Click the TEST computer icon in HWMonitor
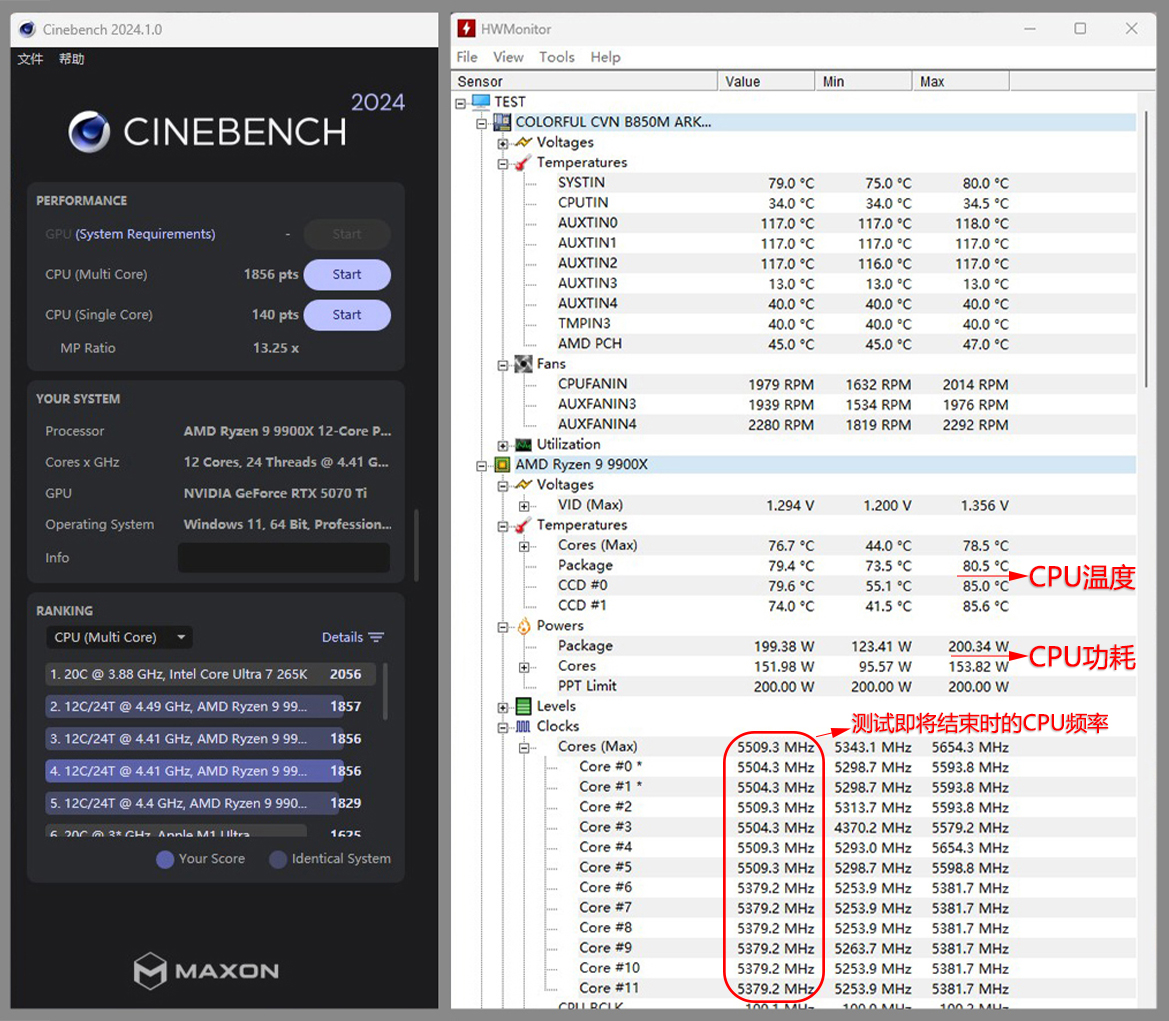Screen dimensions: 1169x1021 (x=481, y=101)
